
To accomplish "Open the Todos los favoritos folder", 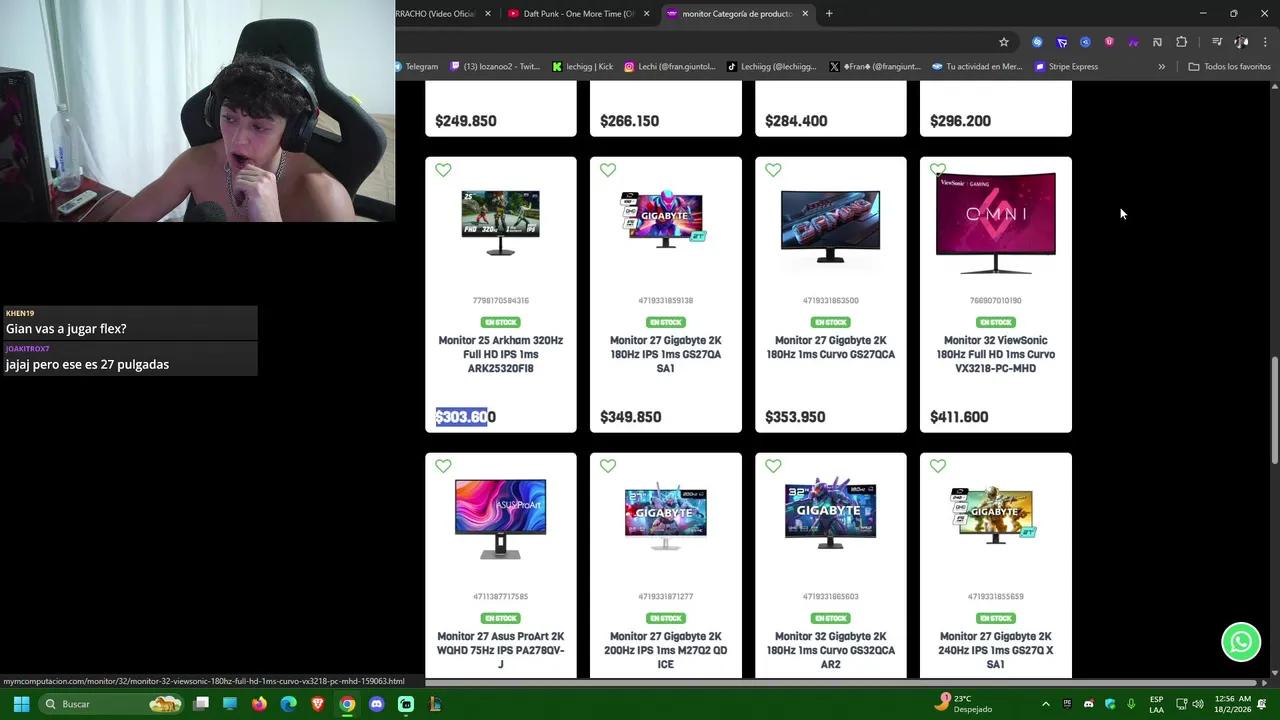I will 1229,67.
